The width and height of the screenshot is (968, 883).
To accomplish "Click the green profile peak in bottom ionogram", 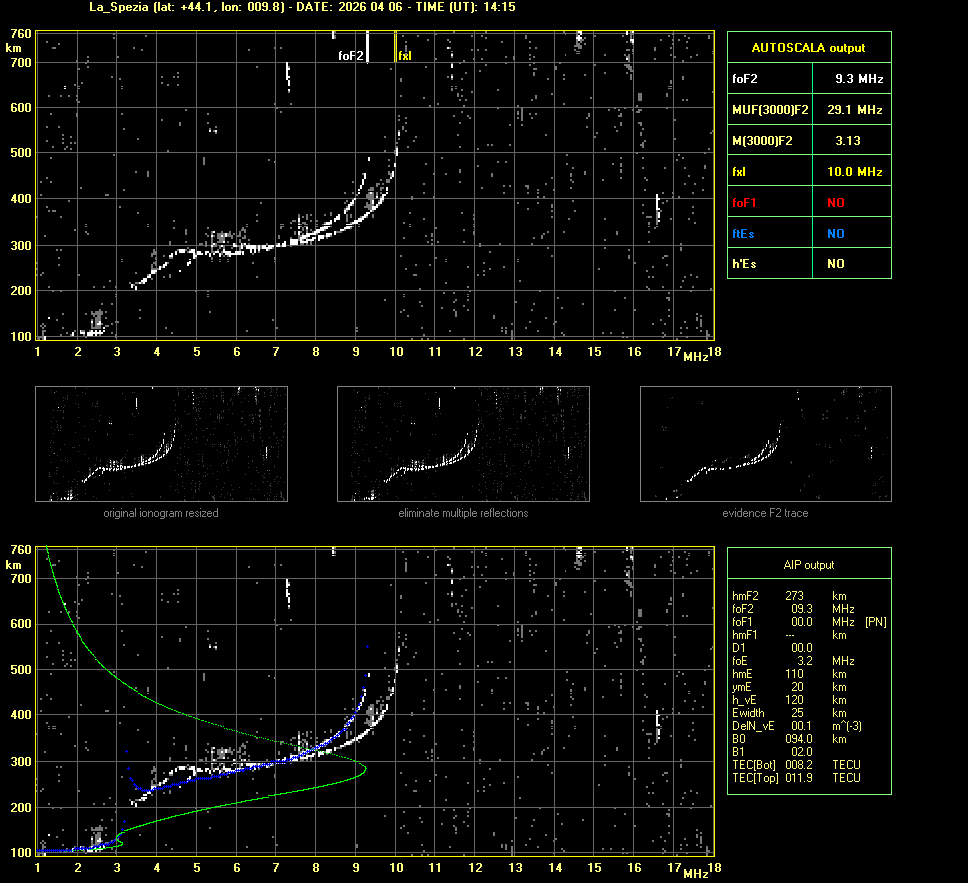I will tap(365, 769).
